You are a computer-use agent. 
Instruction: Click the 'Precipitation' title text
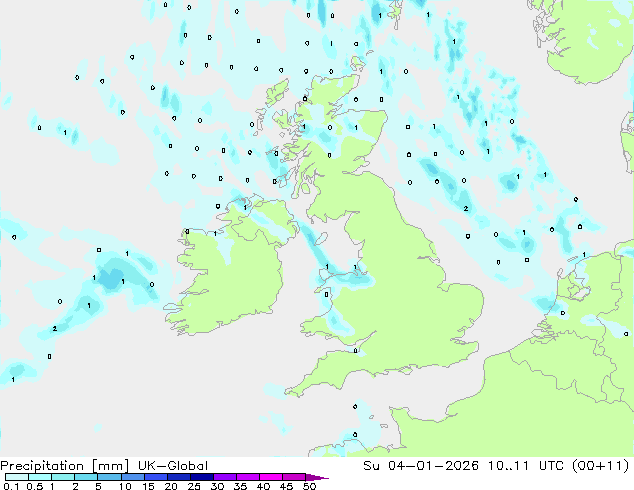coord(42,466)
